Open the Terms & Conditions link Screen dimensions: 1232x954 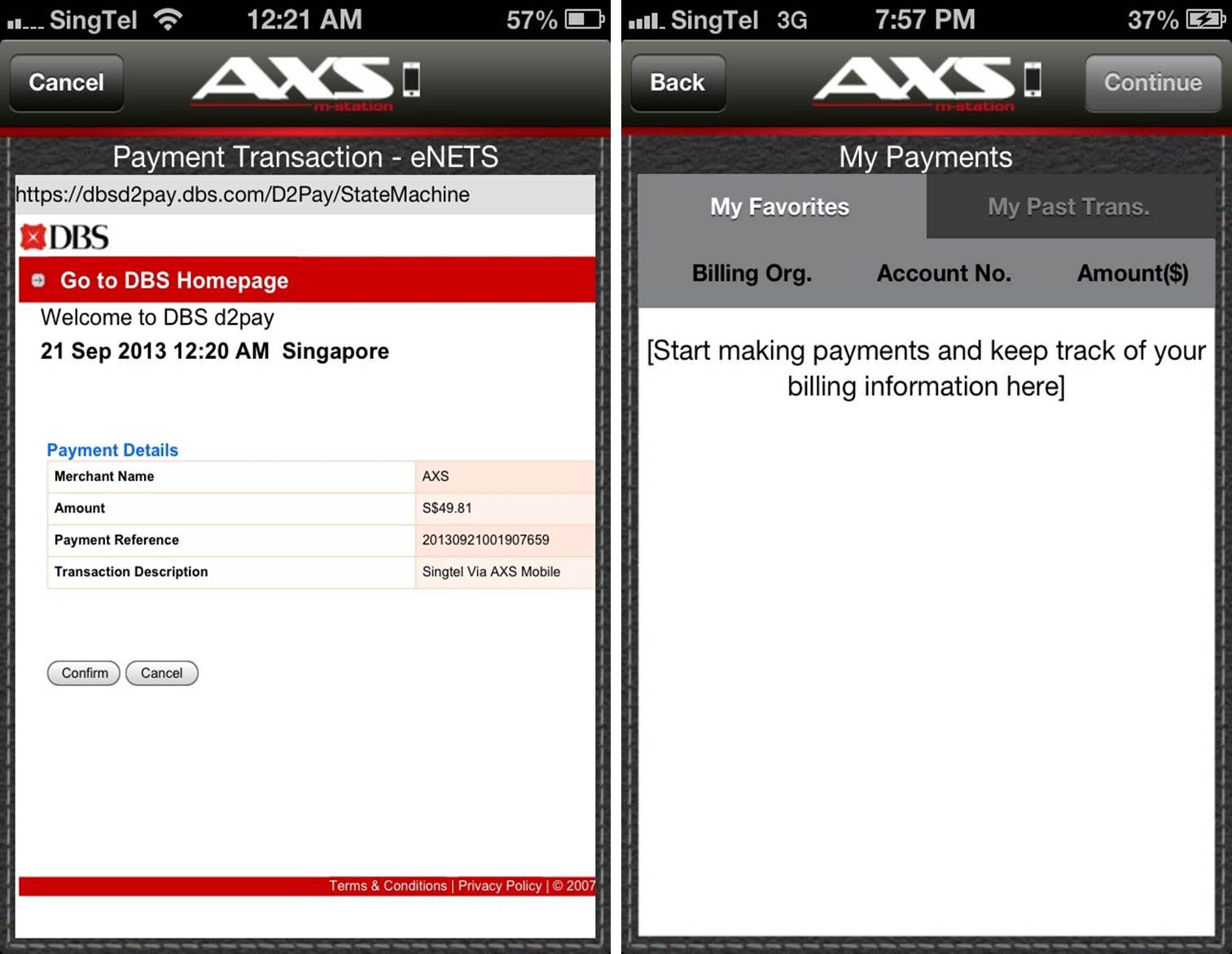pyautogui.click(x=388, y=886)
